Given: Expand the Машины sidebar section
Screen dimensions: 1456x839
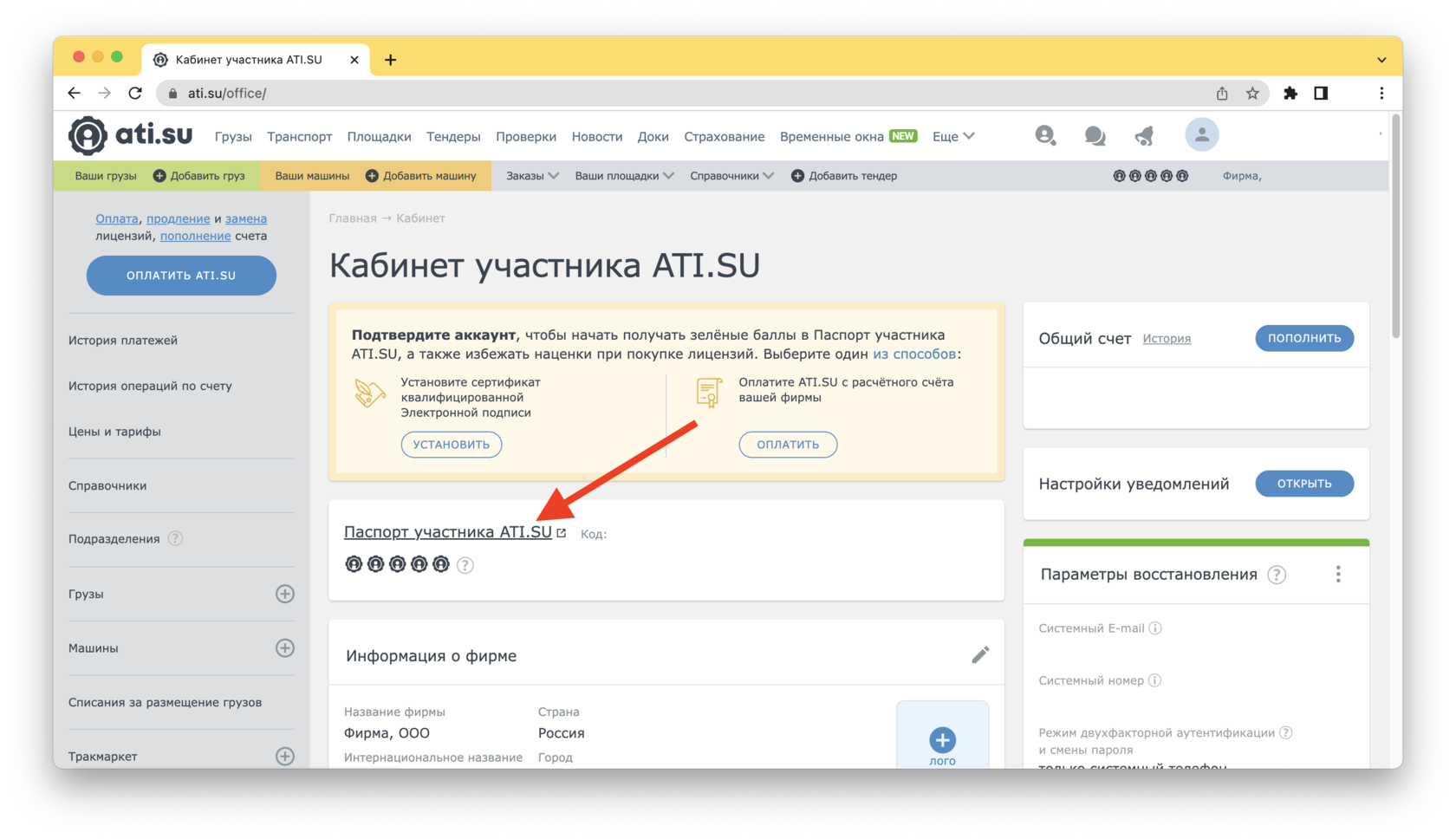Looking at the screenshot, I should (x=284, y=648).
